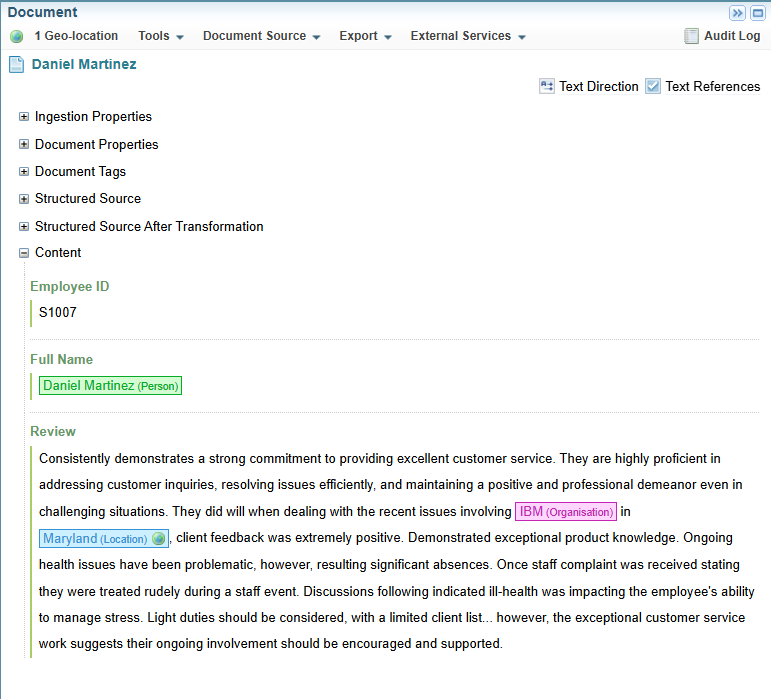Click the geo-location globe icon in toolbar
The image size is (771, 699).
click(17, 37)
